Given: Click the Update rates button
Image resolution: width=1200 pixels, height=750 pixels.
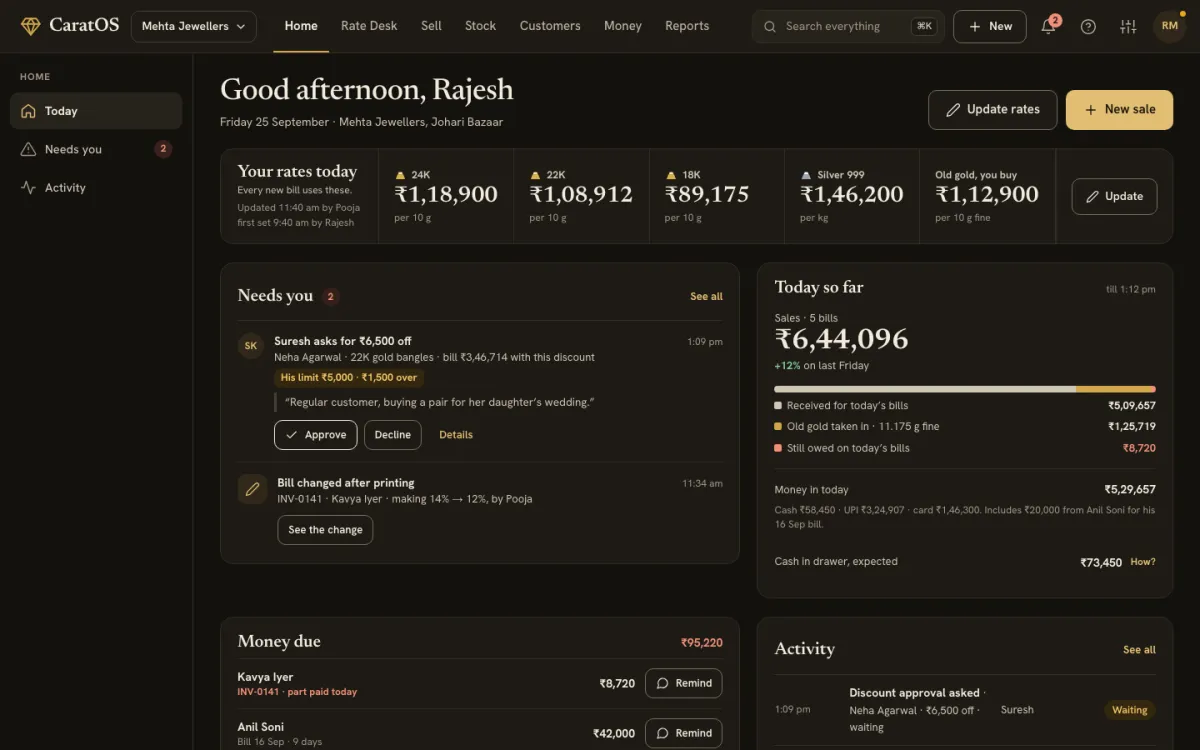Looking at the screenshot, I should pos(992,109).
